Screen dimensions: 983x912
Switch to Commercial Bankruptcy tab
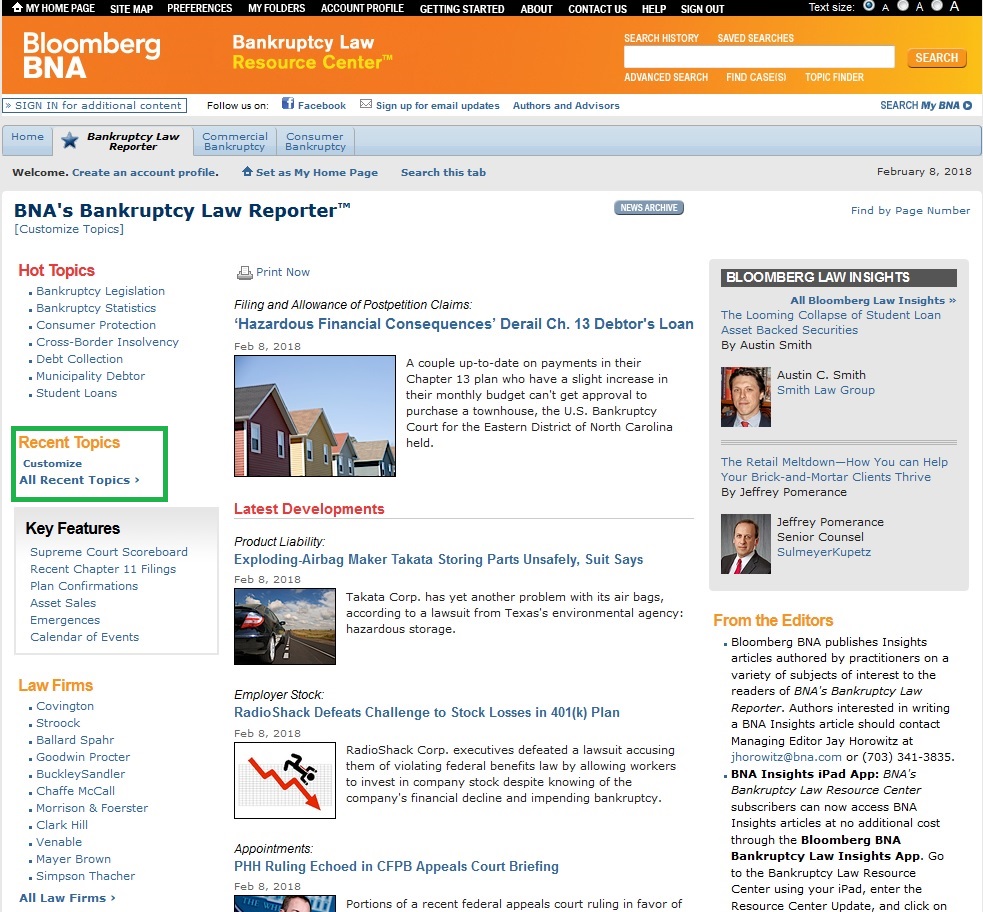[234, 141]
